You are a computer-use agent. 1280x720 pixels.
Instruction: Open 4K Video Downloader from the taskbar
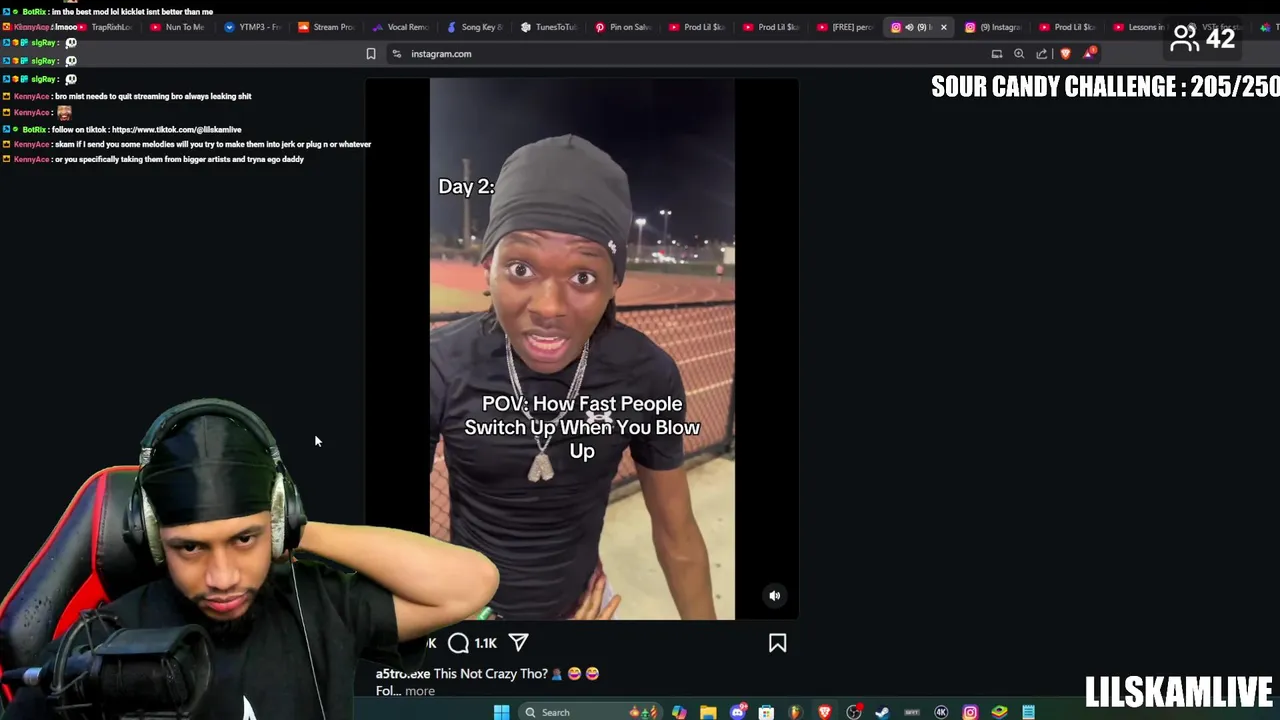941,712
